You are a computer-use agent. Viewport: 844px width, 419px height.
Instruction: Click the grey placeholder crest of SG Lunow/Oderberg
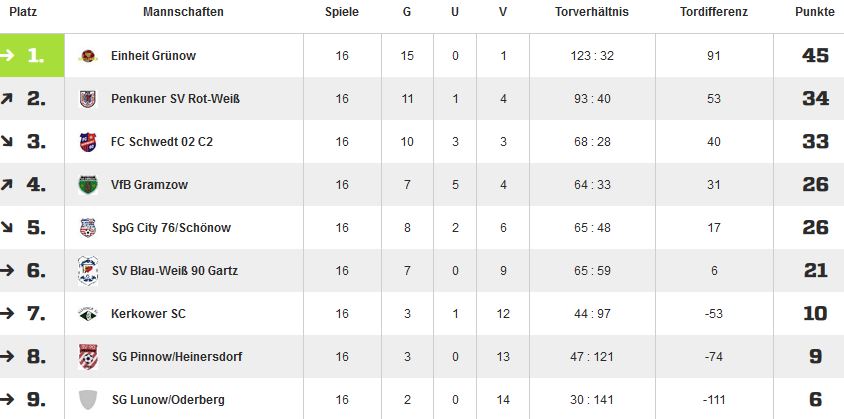click(x=88, y=400)
